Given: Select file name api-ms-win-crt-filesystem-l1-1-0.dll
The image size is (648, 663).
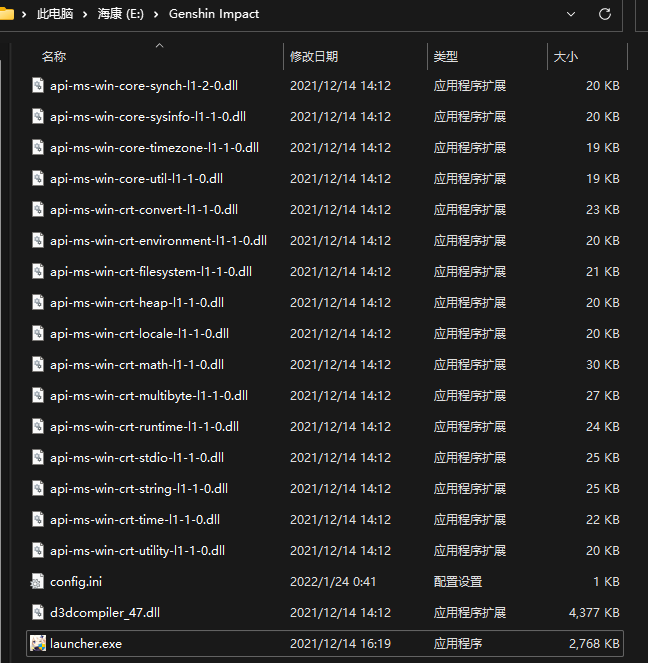Looking at the screenshot, I should click(x=151, y=272).
